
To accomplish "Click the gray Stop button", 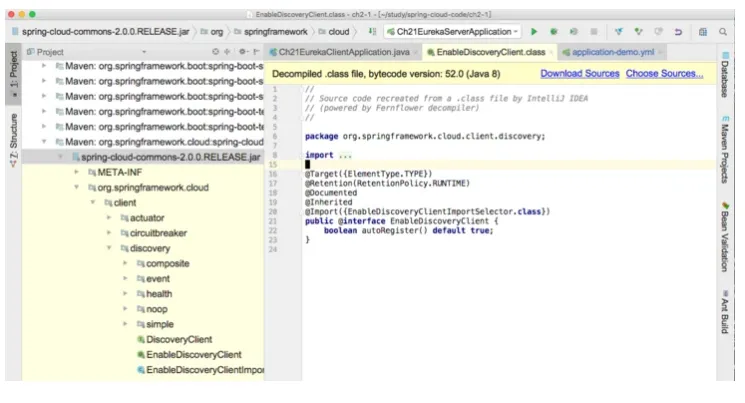I will point(593,32).
